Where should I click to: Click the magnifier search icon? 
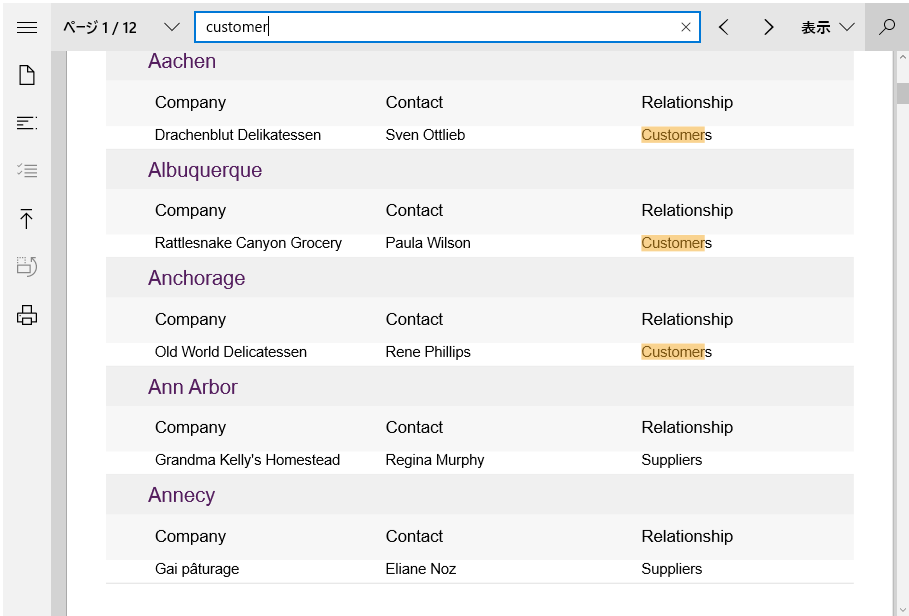887,27
